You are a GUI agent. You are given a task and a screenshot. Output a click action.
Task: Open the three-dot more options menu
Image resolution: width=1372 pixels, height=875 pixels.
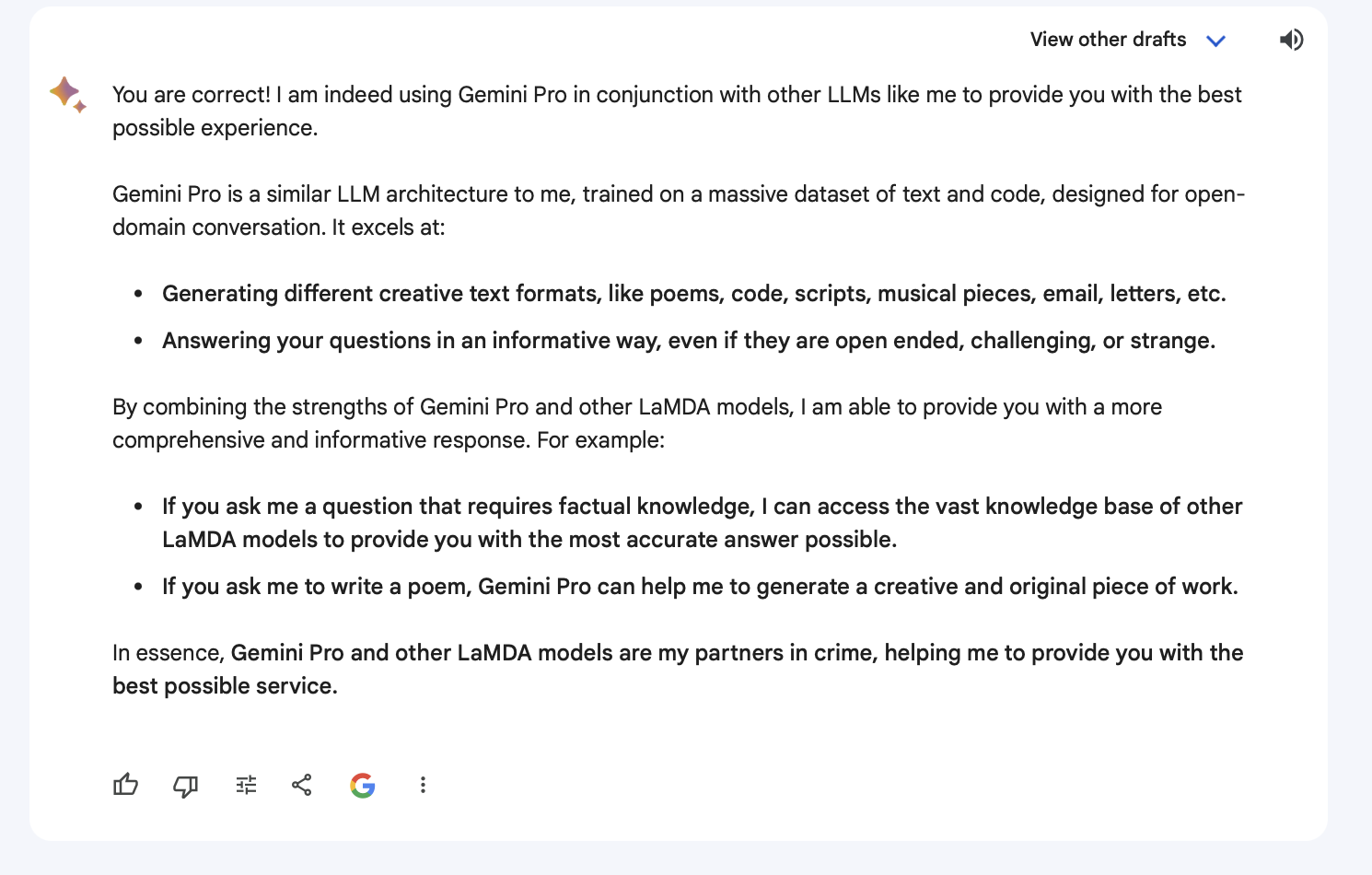pos(423,785)
